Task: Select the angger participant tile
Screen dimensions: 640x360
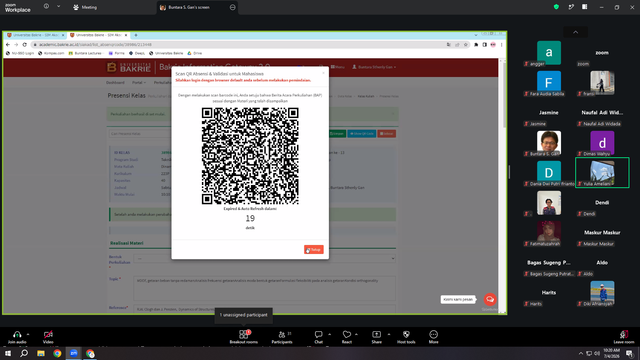Action: (x=549, y=53)
